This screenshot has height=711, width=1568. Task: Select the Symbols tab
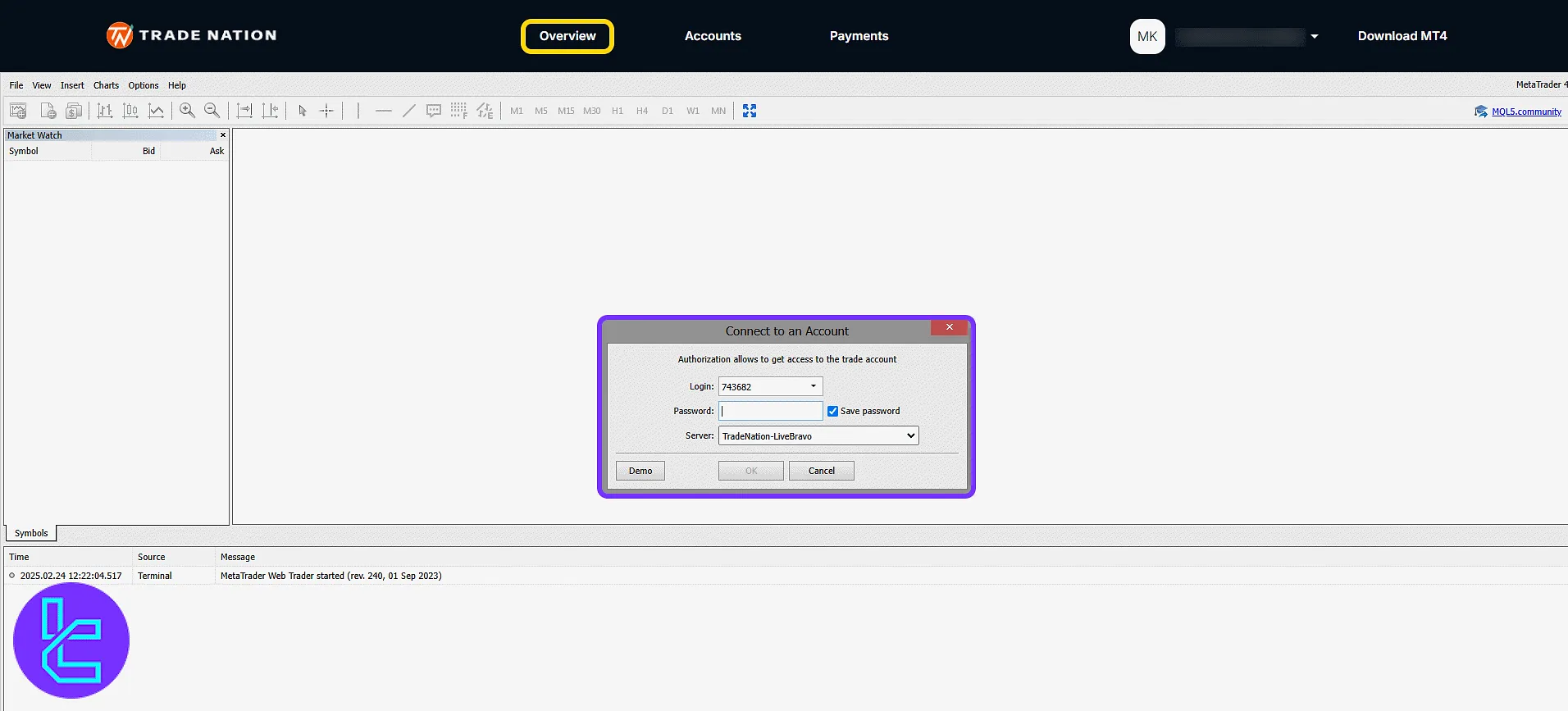(31, 533)
